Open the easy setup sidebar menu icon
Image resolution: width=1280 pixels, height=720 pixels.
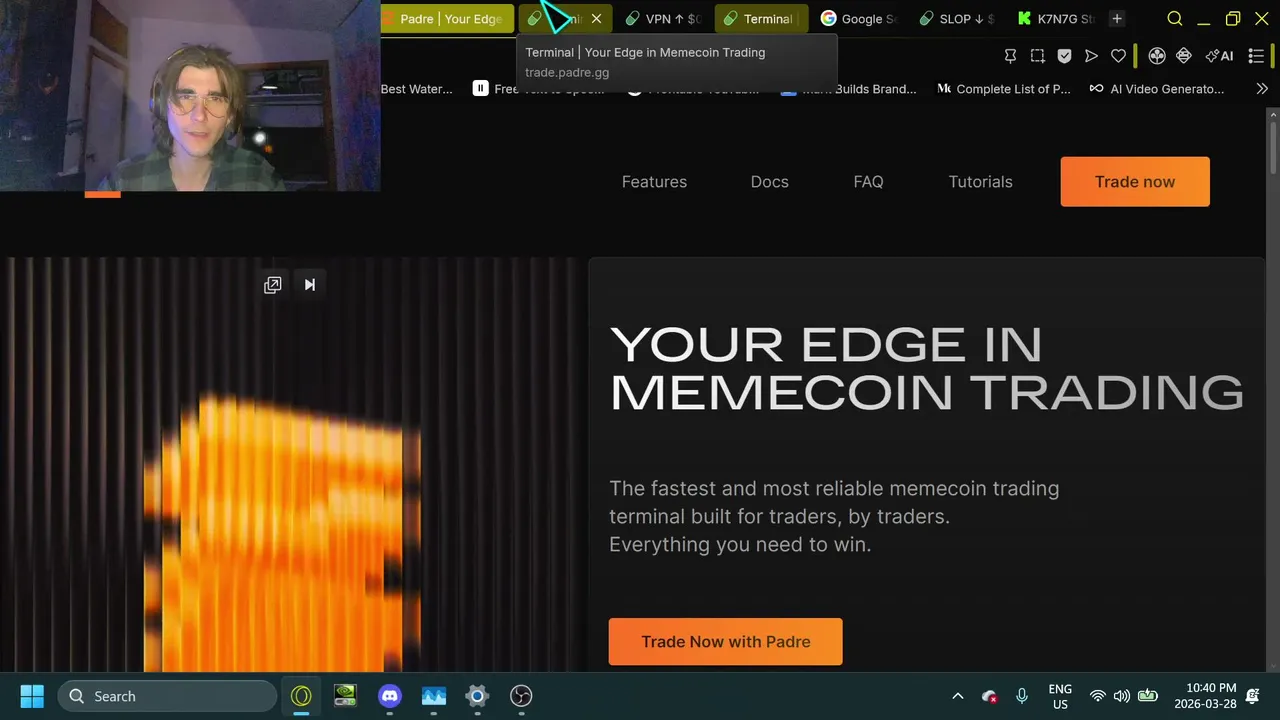point(1257,56)
